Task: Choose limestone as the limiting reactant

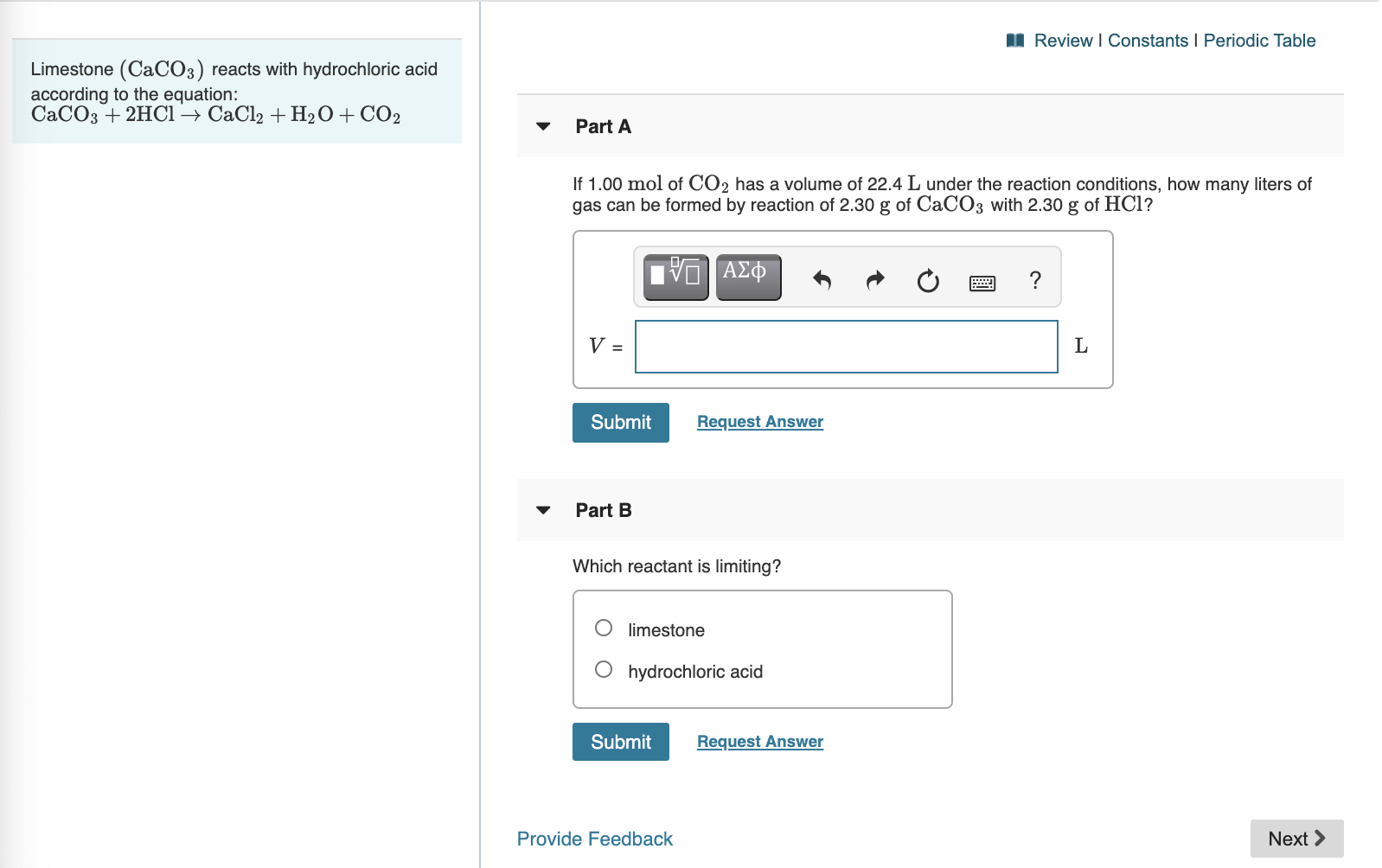Action: click(603, 628)
